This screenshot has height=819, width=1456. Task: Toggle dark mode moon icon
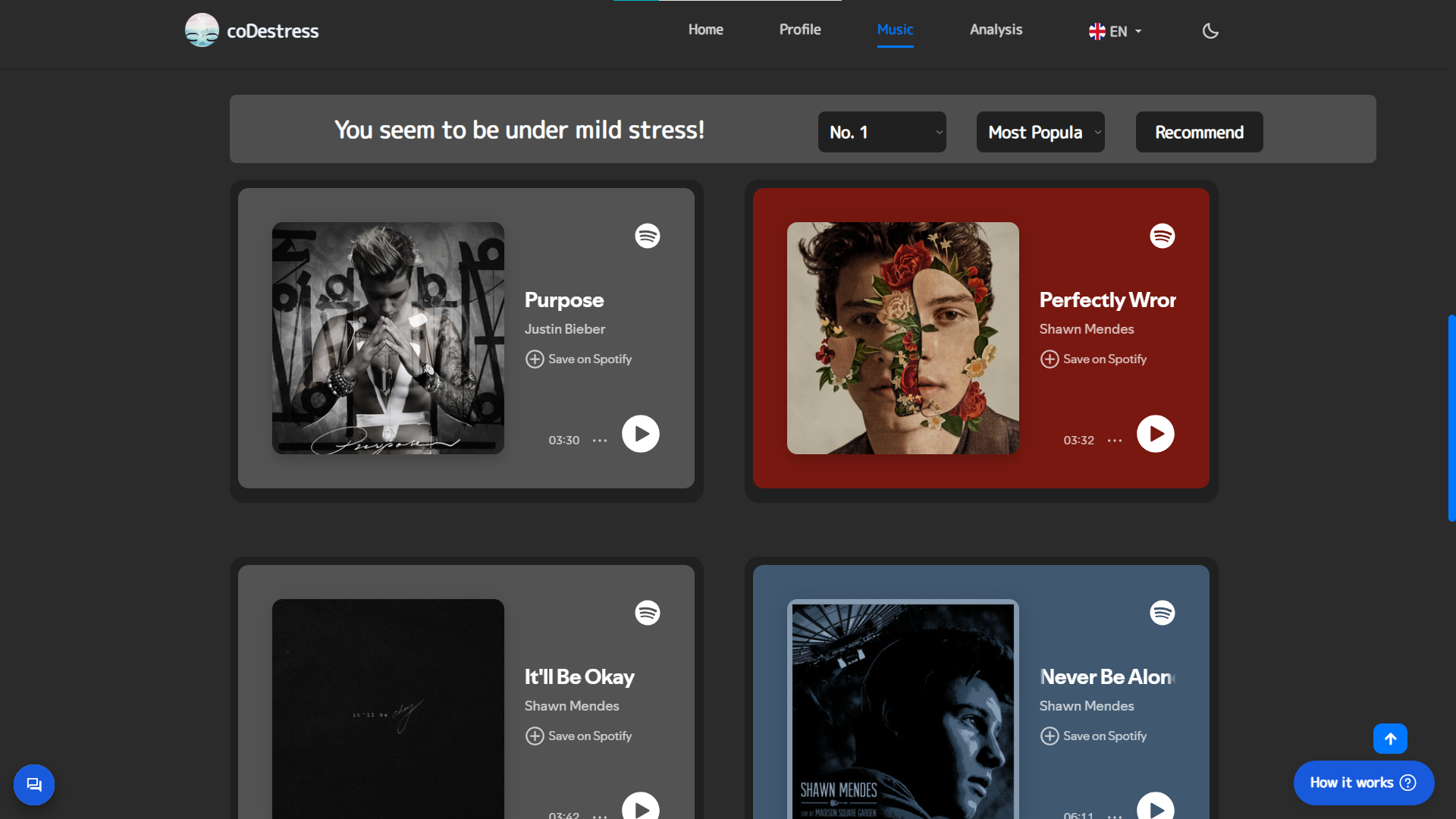click(x=1210, y=31)
